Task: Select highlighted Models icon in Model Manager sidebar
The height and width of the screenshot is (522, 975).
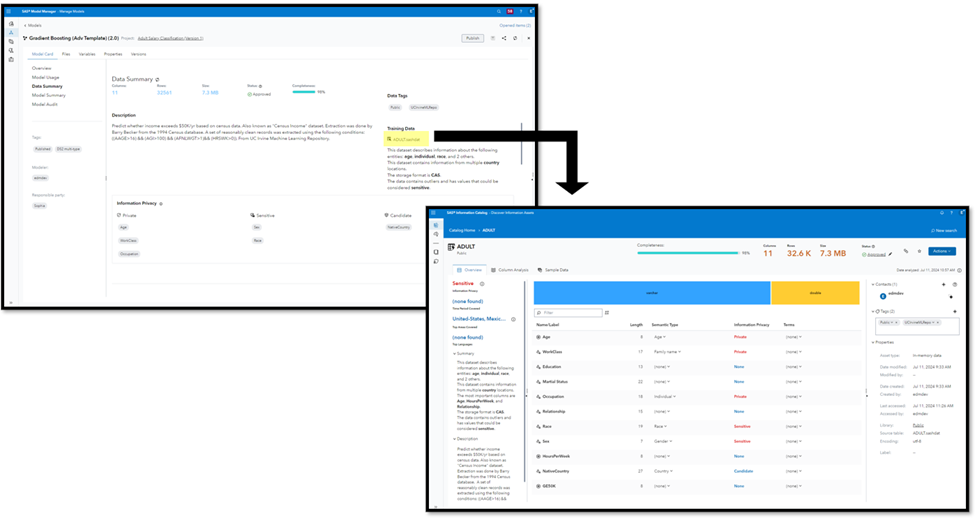Action: [x=11, y=32]
